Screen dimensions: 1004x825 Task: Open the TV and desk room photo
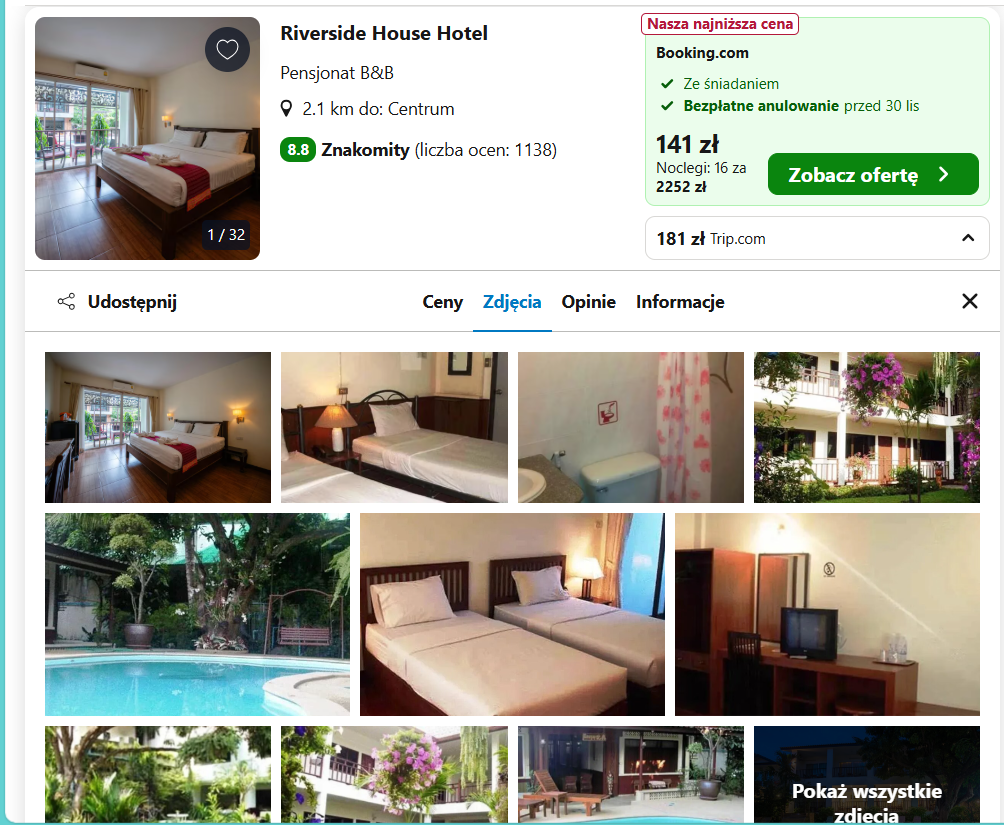(827, 614)
